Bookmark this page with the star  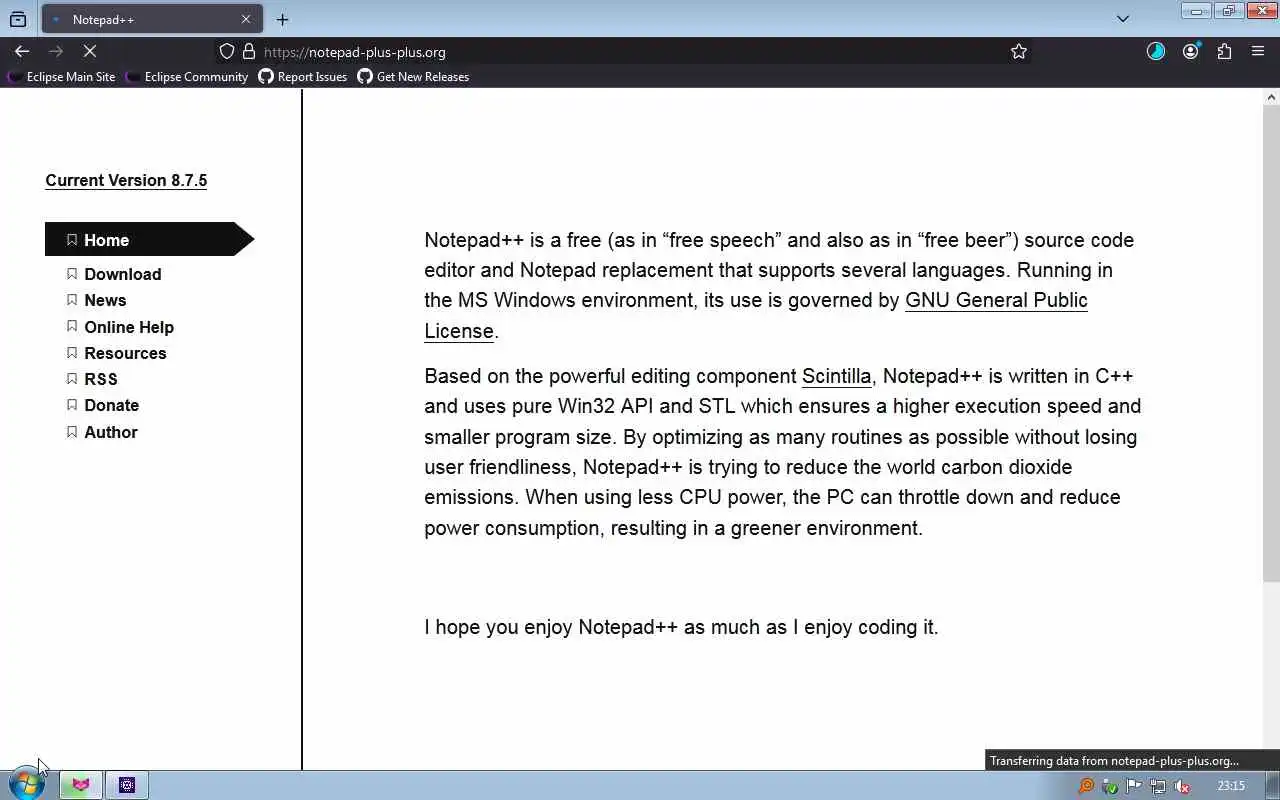[x=1018, y=51]
